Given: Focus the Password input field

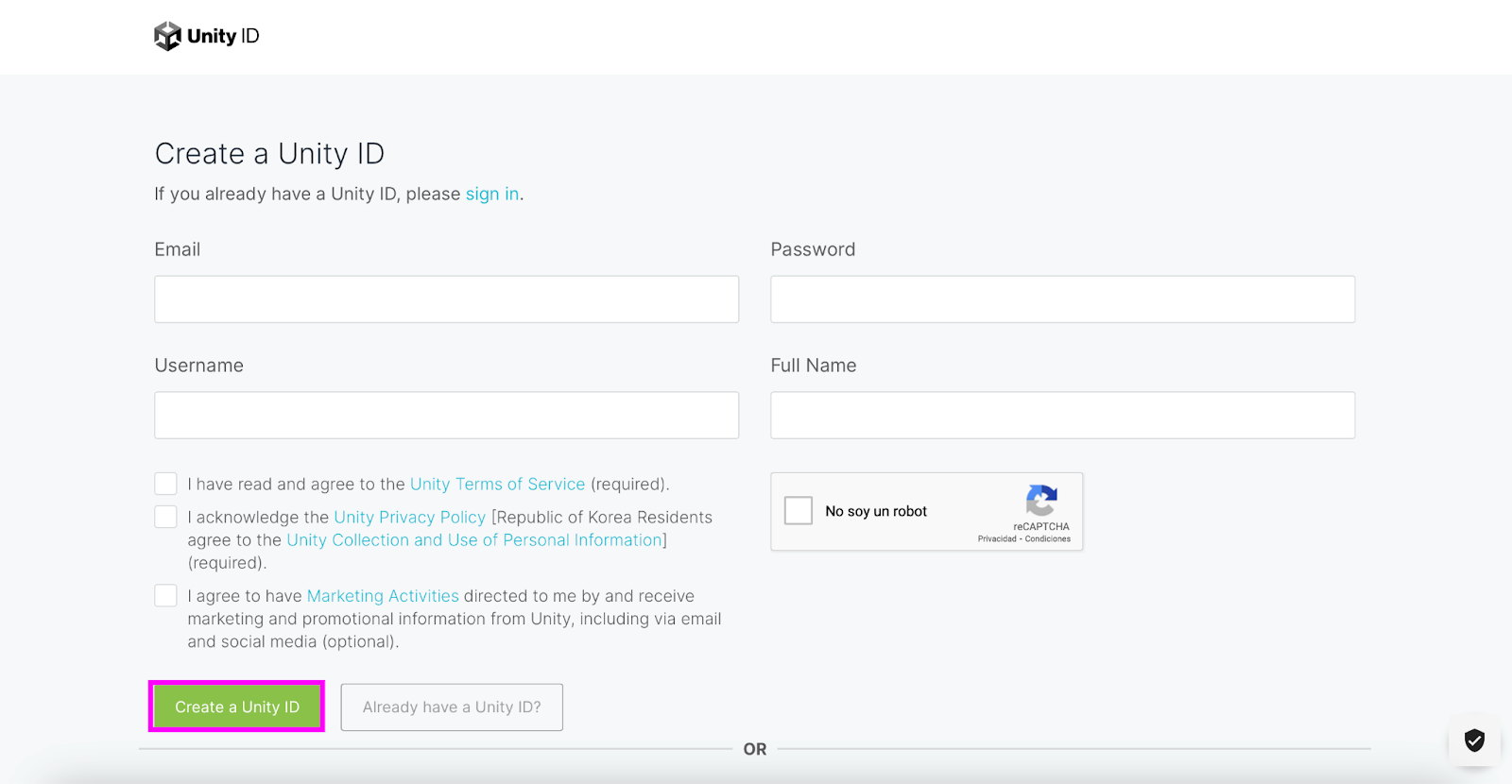Looking at the screenshot, I should [x=1063, y=299].
